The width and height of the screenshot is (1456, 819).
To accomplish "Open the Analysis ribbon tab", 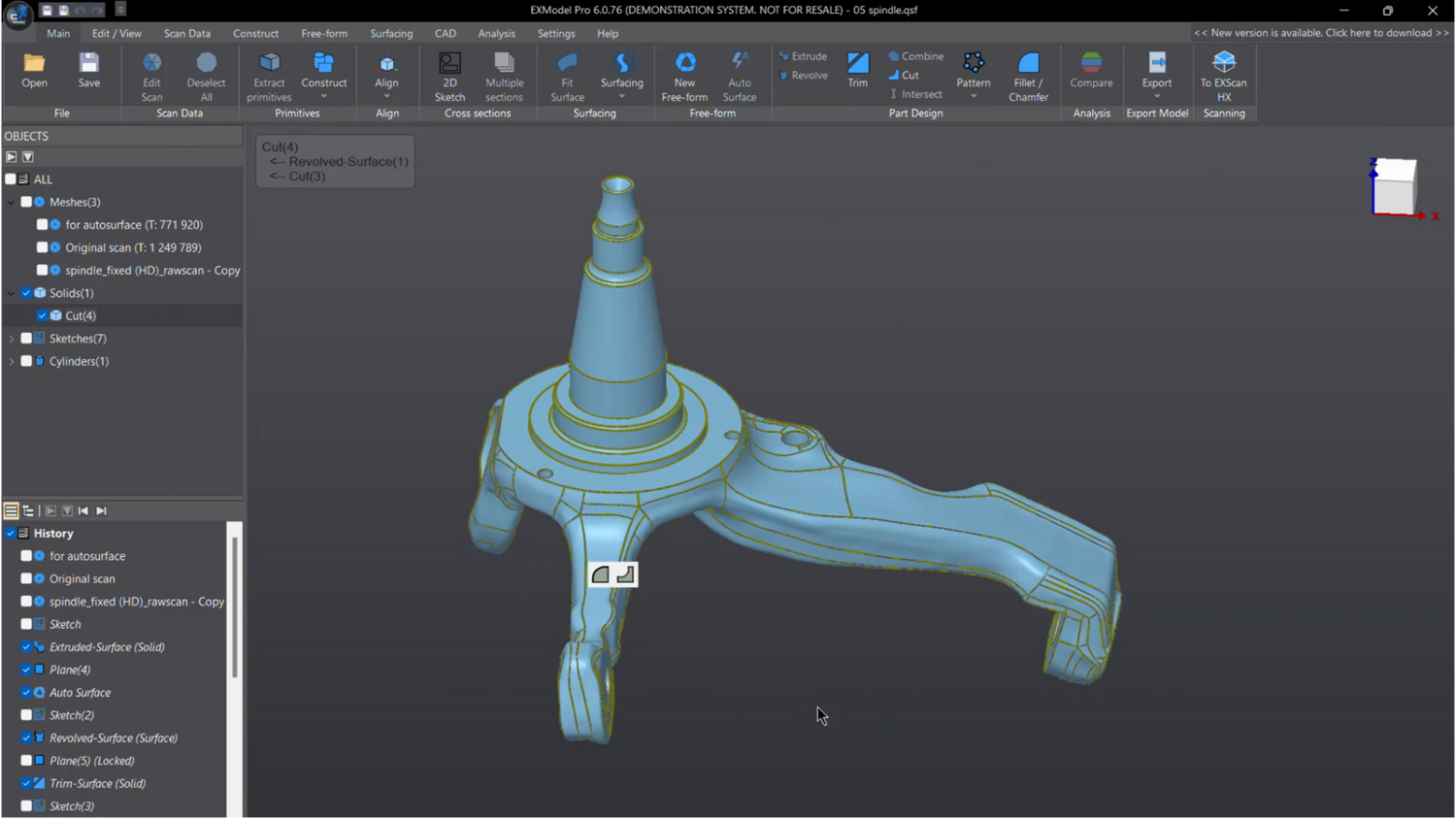I will 496,33.
